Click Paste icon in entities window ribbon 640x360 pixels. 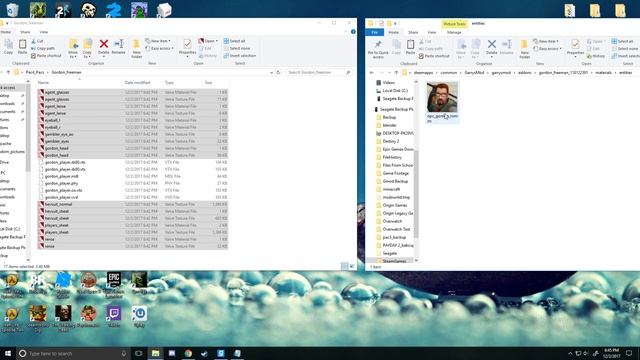point(410,44)
